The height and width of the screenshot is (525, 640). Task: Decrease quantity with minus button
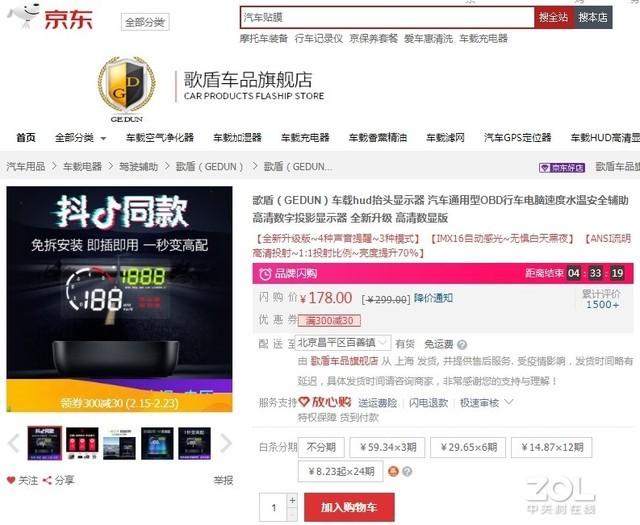click(292, 515)
